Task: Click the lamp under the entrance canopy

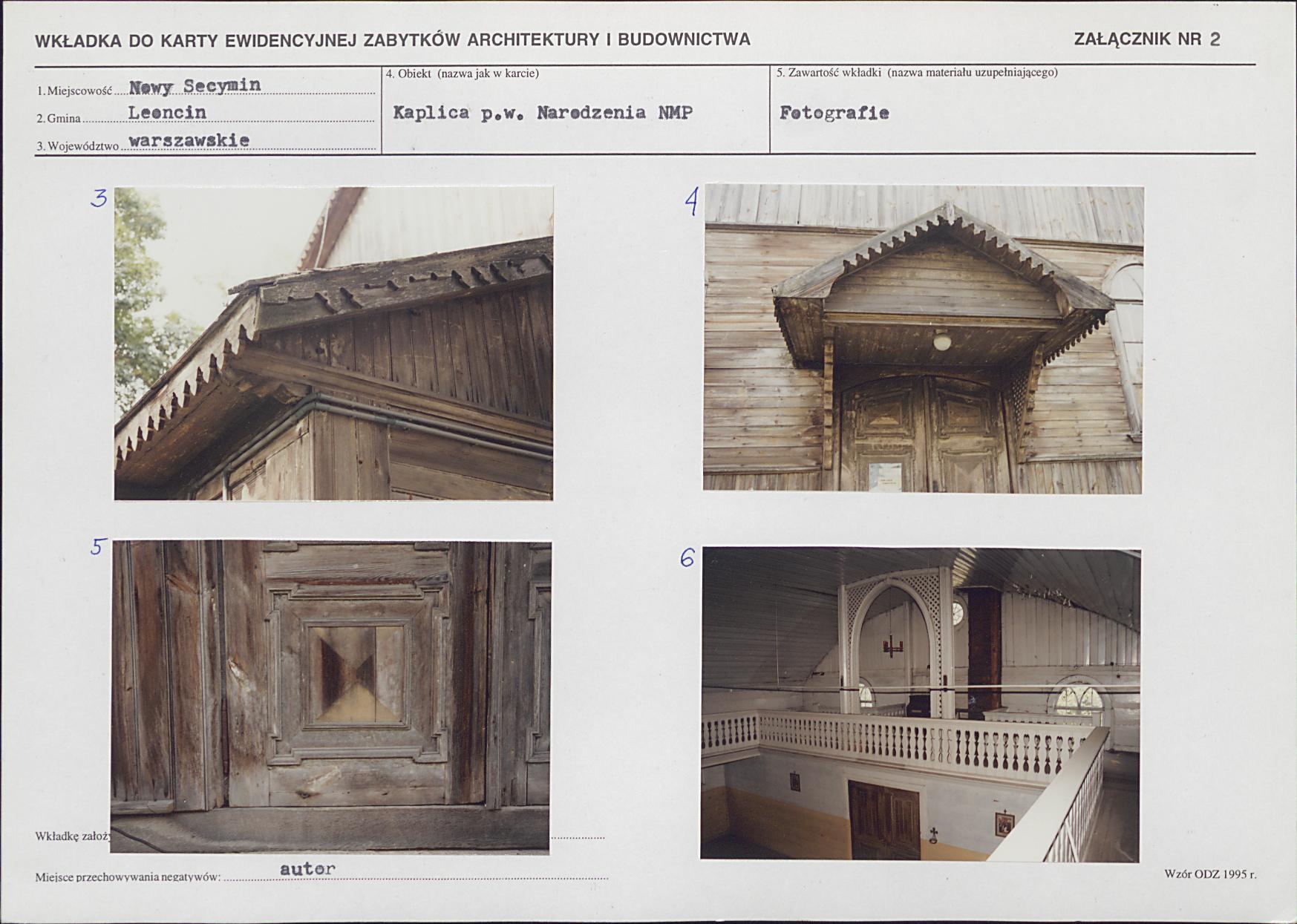Action: point(942,340)
